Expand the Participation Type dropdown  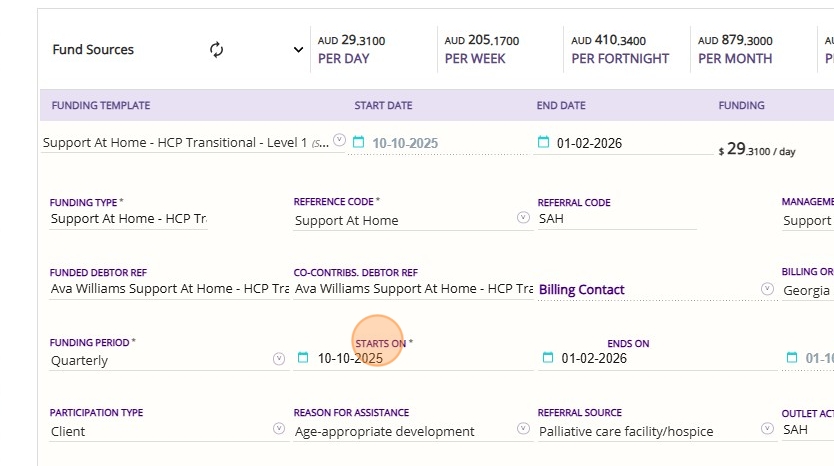[x=279, y=428]
